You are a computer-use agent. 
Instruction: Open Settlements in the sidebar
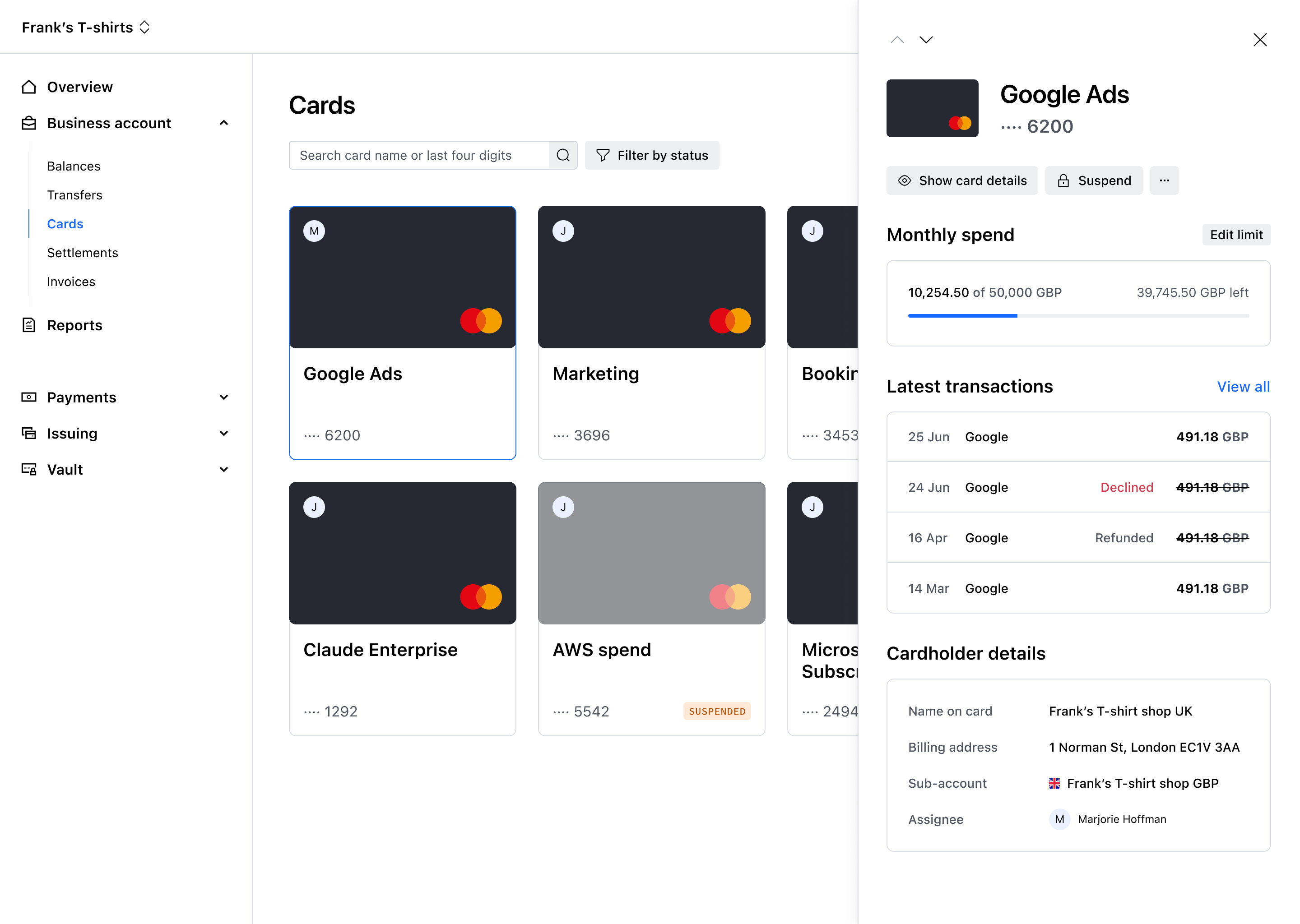[x=83, y=253]
